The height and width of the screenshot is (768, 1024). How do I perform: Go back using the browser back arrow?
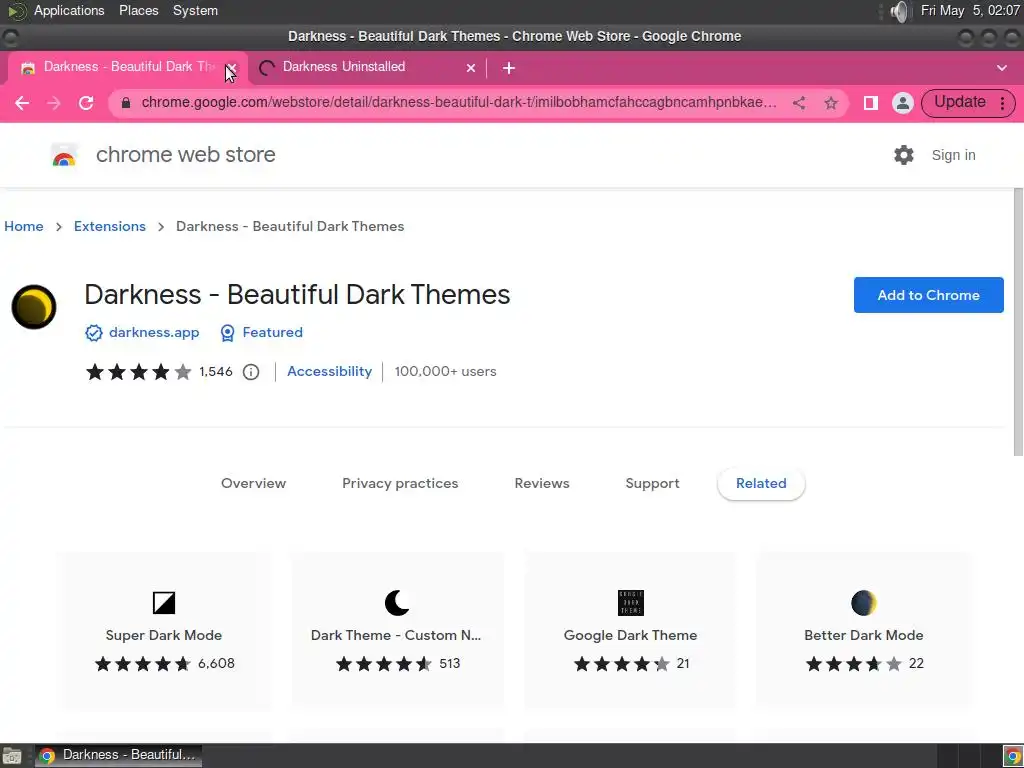coord(22,103)
